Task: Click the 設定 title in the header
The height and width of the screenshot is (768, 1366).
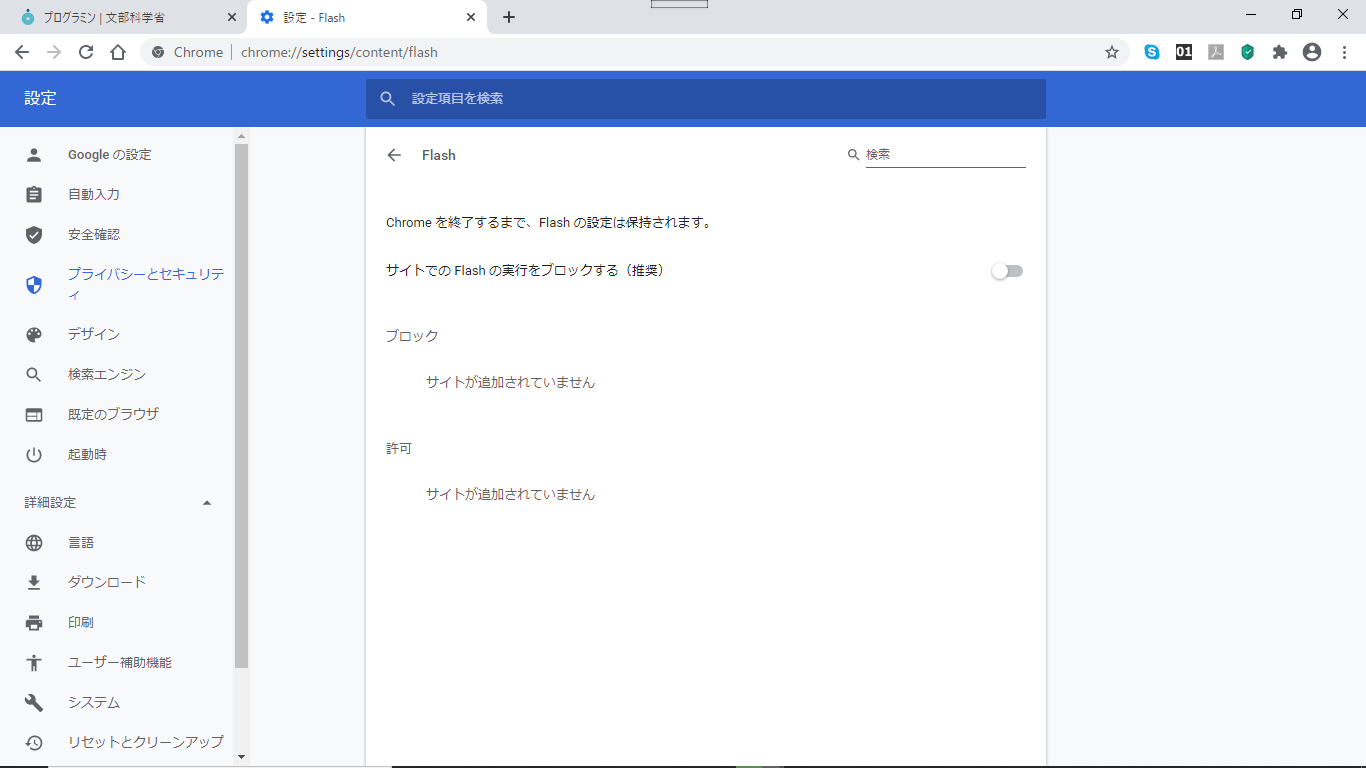Action: coord(41,98)
